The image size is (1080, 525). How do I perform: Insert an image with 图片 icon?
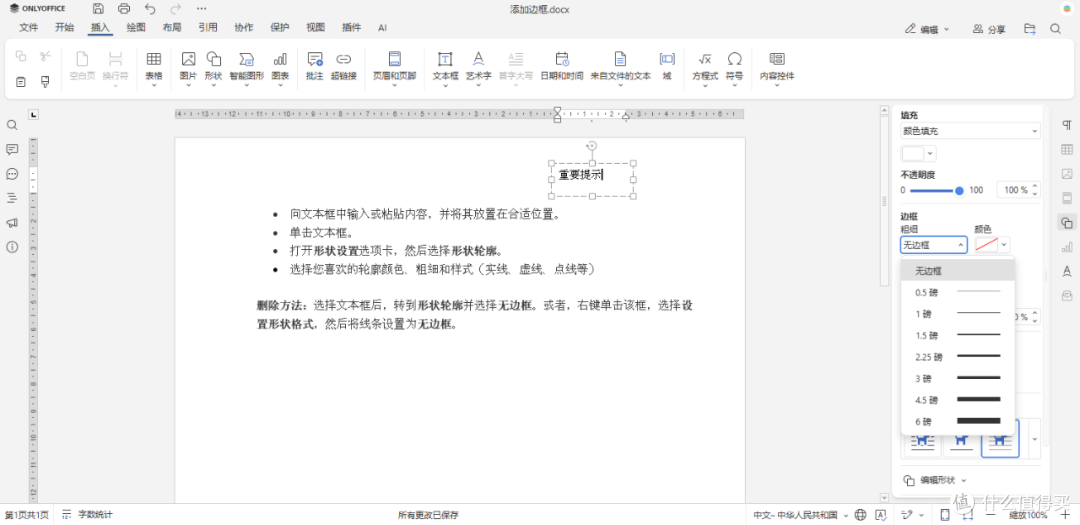click(x=188, y=68)
